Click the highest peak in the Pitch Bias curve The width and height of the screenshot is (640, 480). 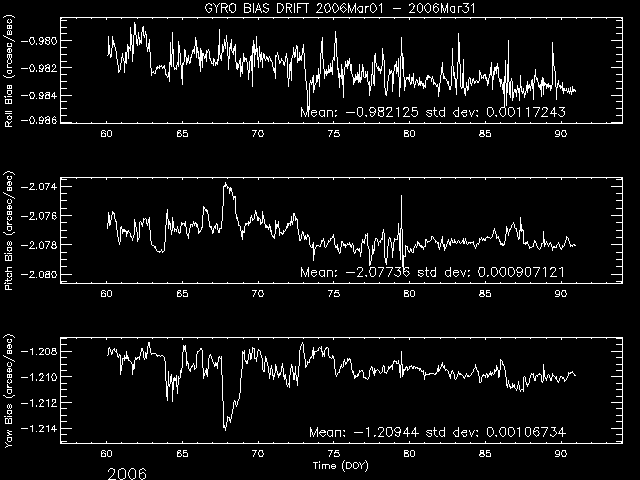(x=227, y=184)
